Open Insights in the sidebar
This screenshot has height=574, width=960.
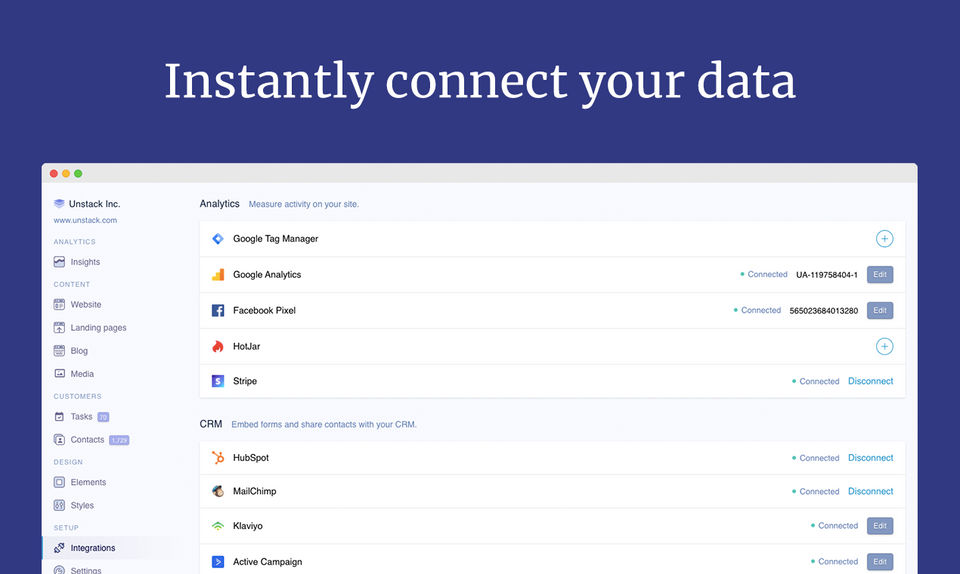[x=85, y=262]
